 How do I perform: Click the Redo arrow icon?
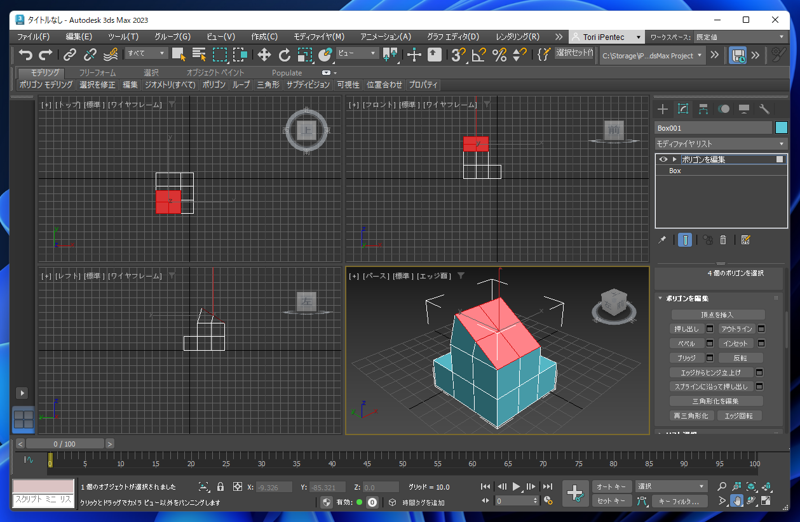click(x=45, y=54)
